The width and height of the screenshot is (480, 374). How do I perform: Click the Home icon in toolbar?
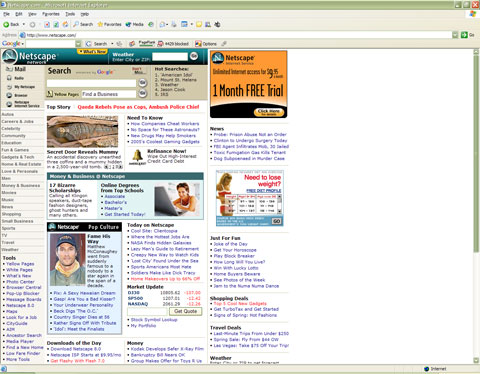(x=66, y=24)
